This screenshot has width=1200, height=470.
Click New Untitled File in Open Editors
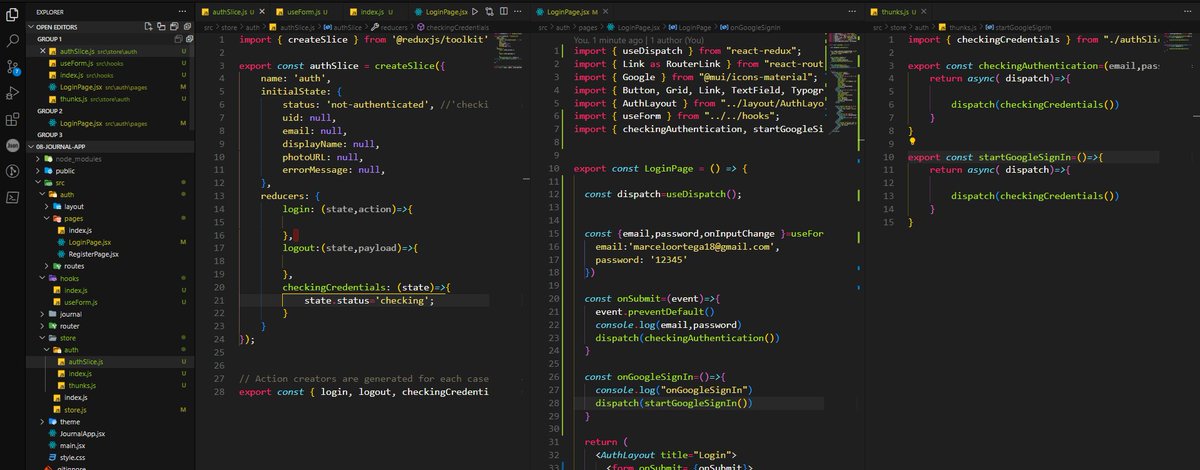click(x=147, y=27)
